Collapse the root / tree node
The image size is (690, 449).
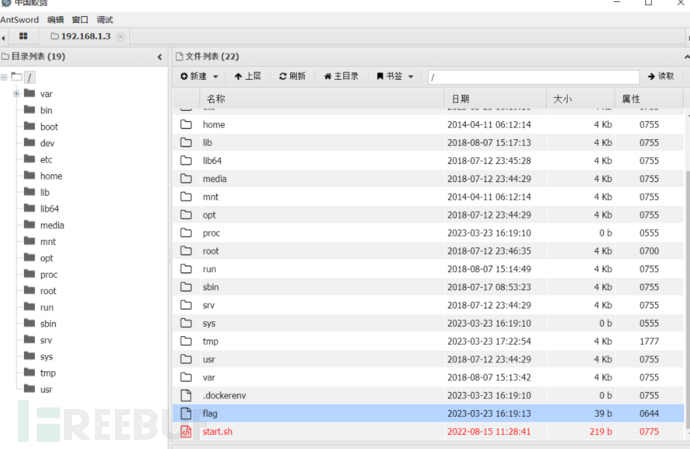click(4, 77)
